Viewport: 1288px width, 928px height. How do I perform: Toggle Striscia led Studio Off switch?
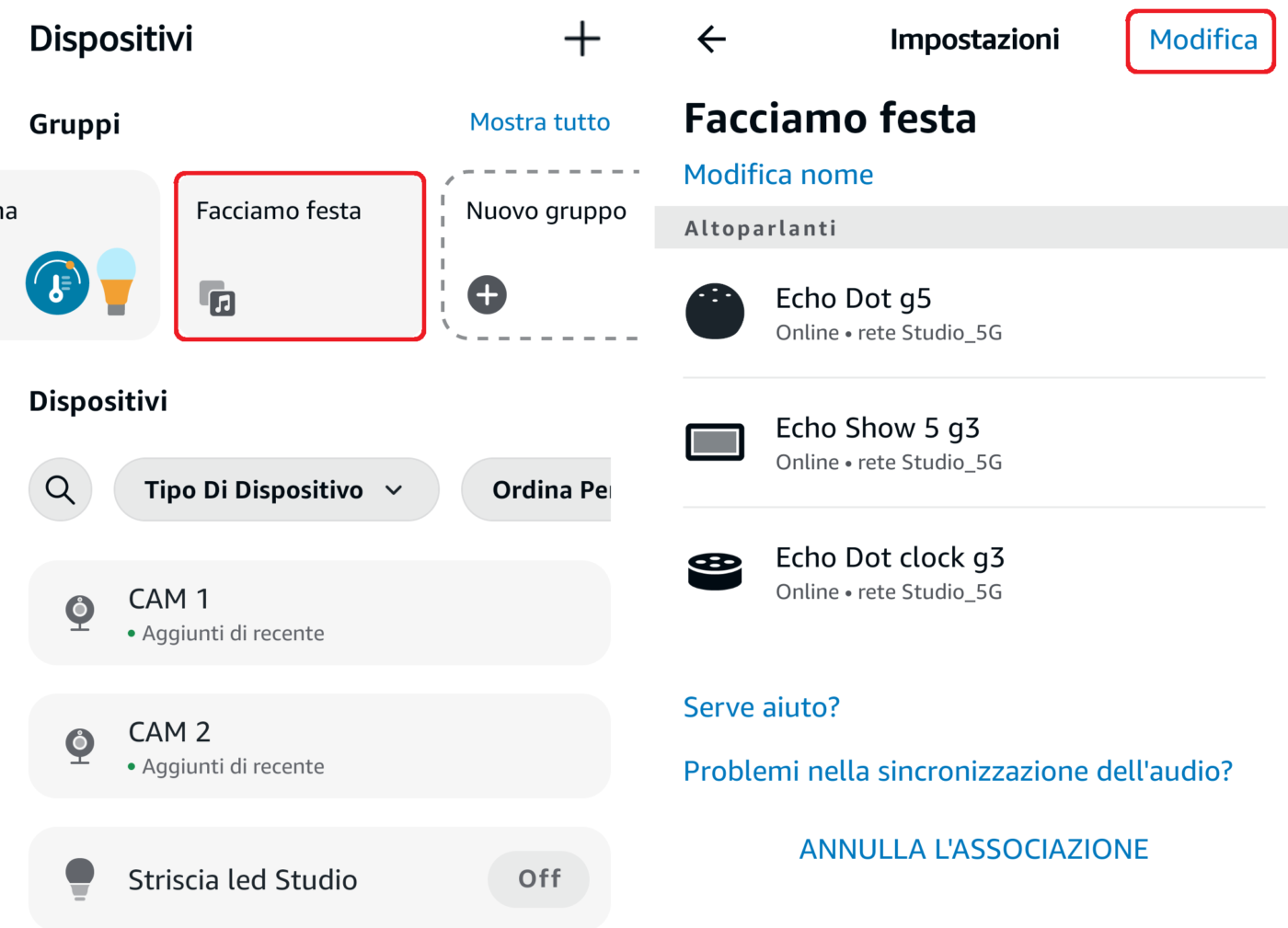pyautogui.click(x=538, y=879)
